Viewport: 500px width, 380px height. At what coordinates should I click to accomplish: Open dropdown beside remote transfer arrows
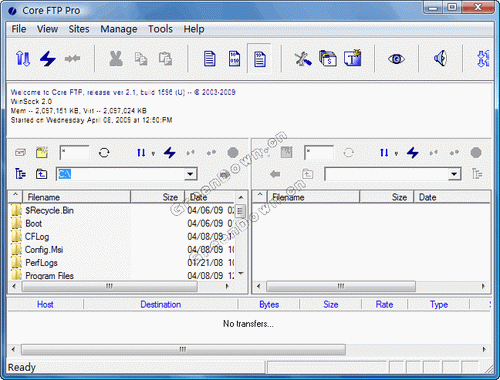click(x=396, y=154)
